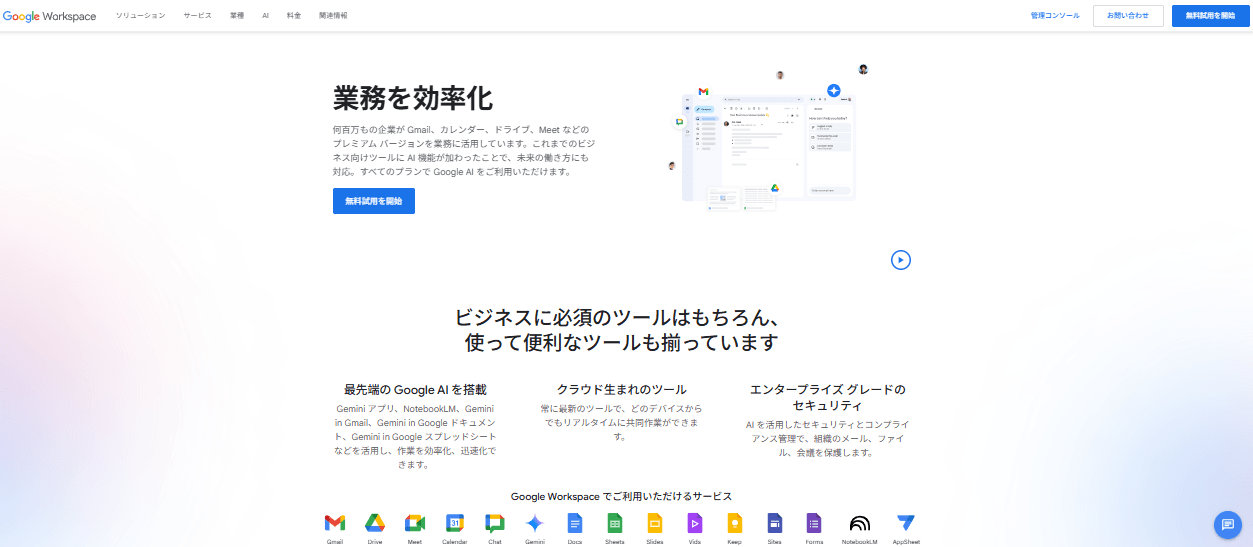Click the Gmail product illustration image

click(768, 140)
